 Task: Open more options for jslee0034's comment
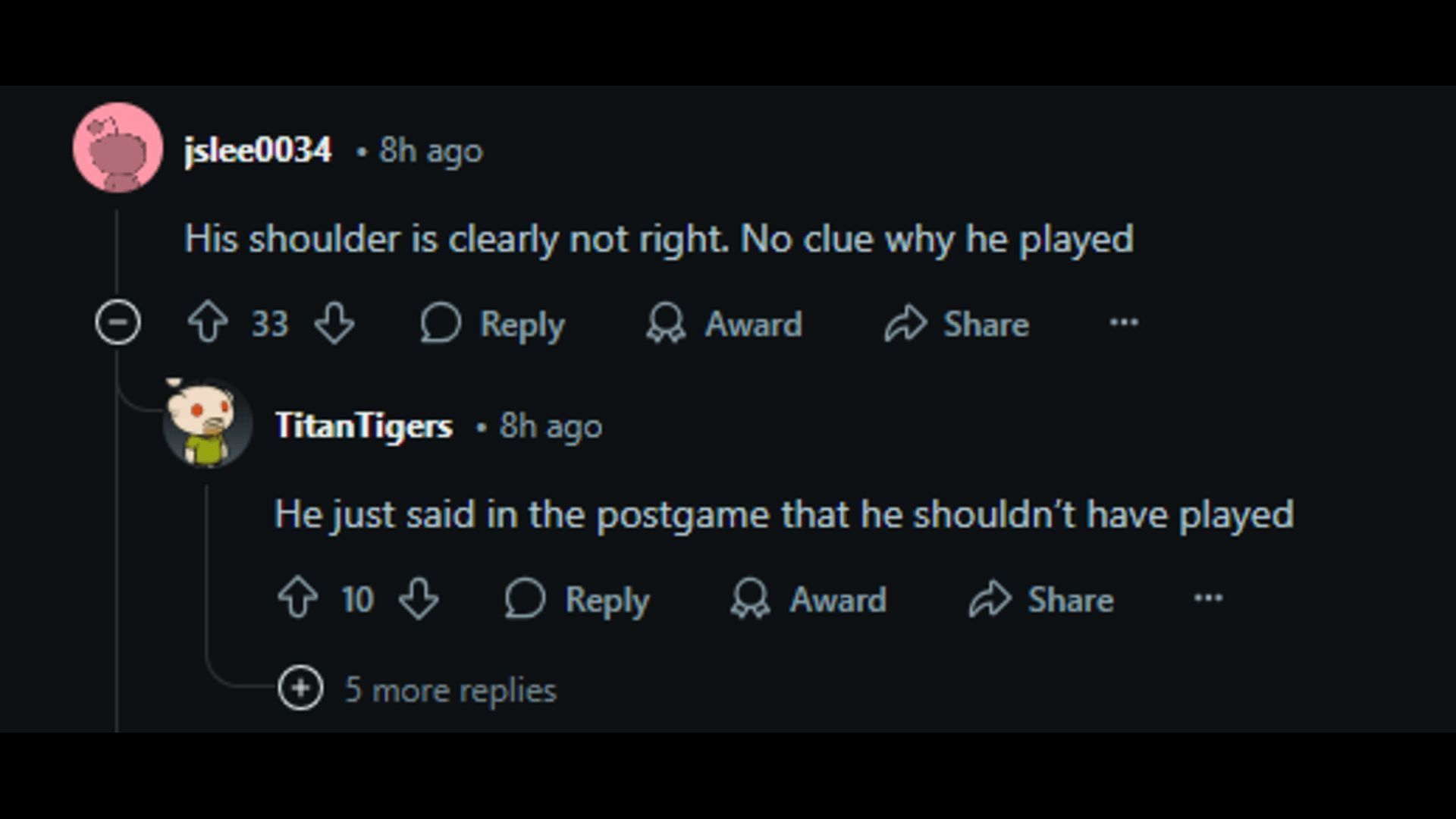(1124, 322)
